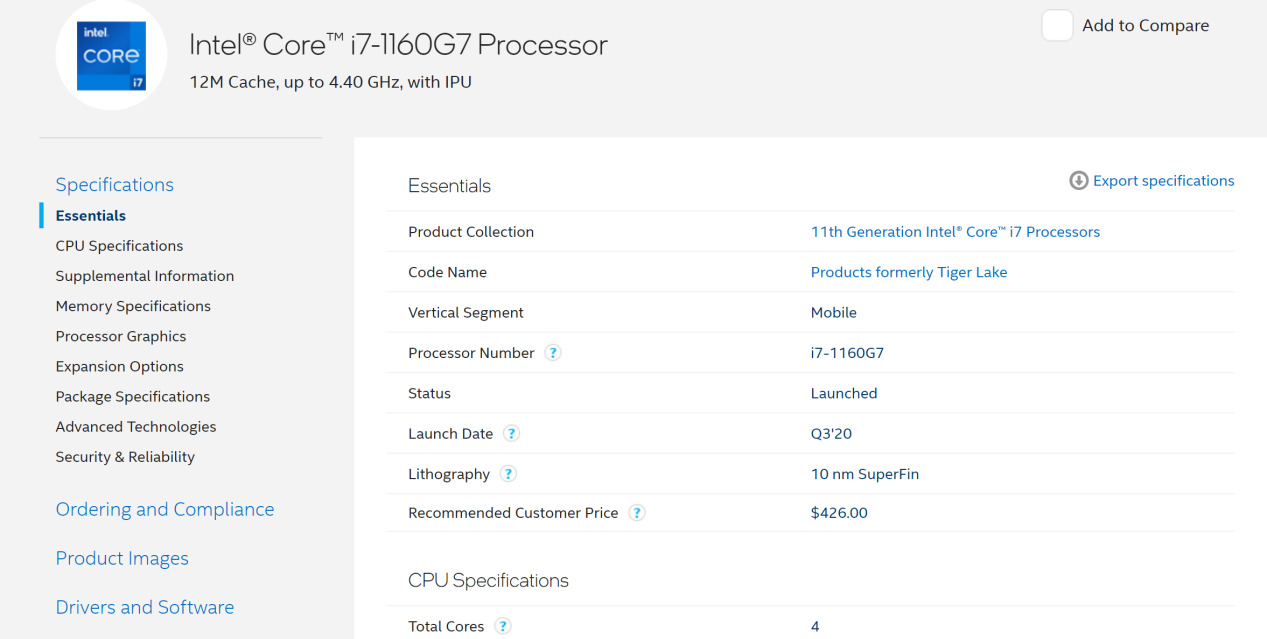Select Supplemental Information in sidebar

point(145,276)
